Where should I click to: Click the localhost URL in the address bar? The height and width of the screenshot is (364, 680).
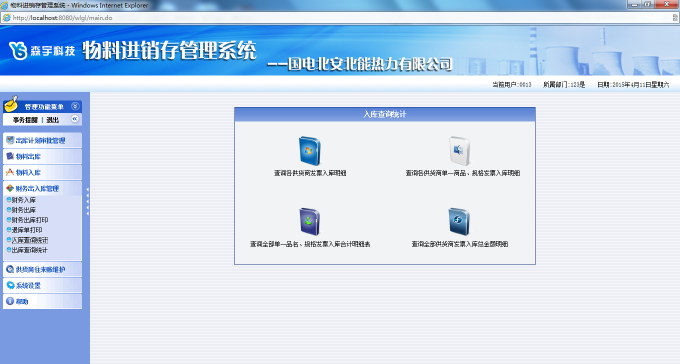click(x=62, y=18)
